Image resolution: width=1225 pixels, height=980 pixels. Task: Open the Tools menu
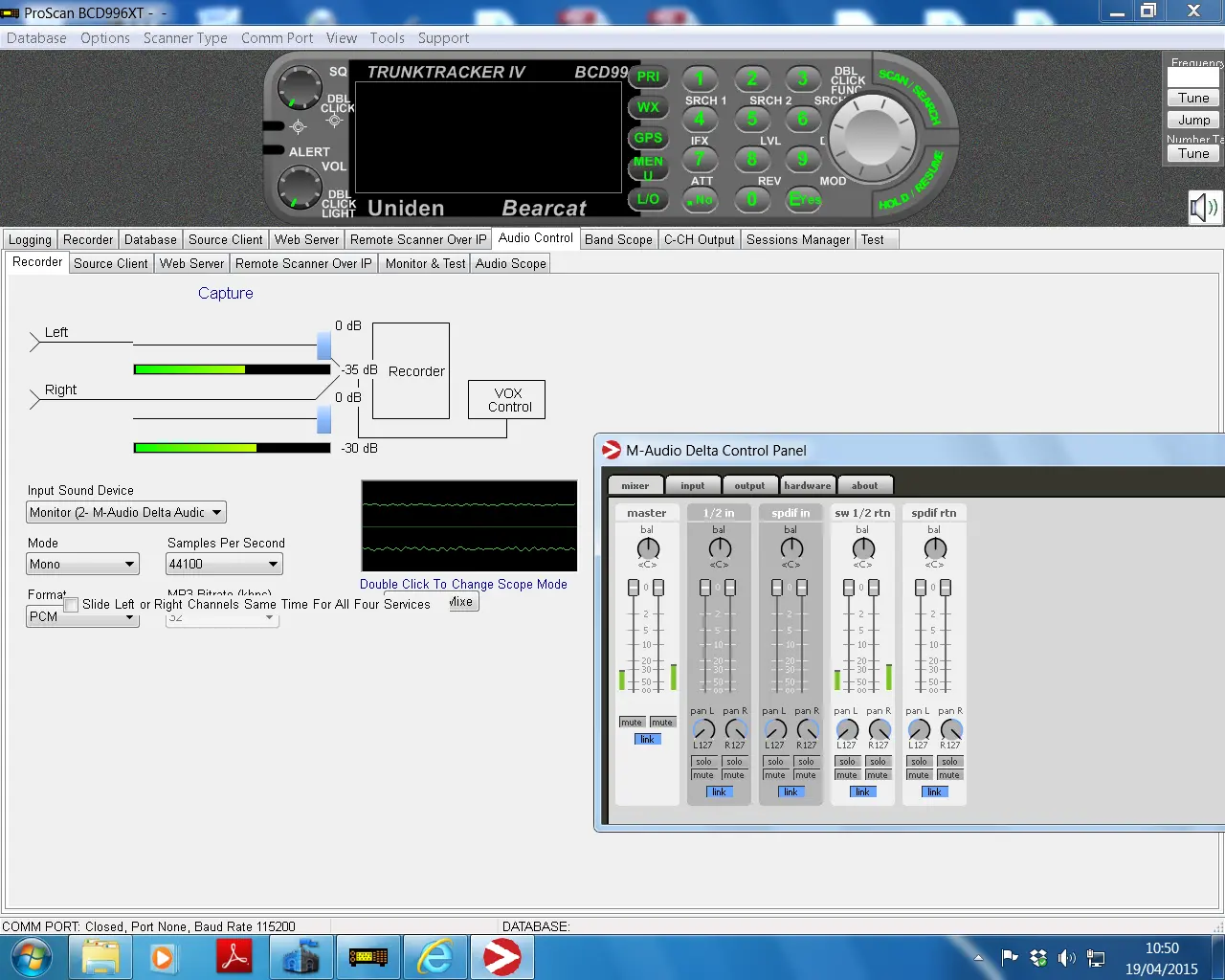click(387, 38)
